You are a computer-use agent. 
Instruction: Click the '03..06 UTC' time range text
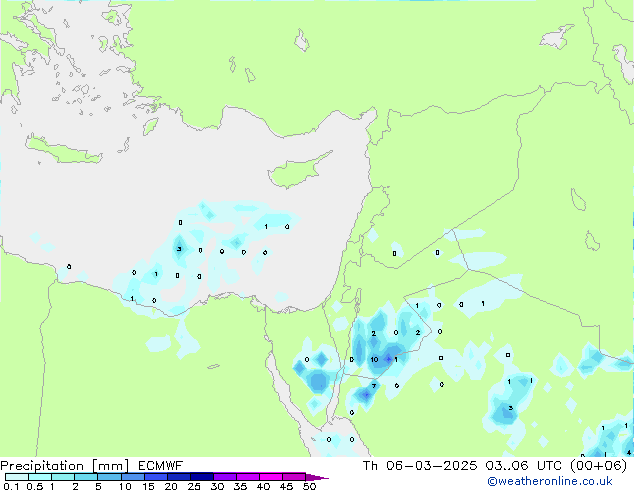522,466
